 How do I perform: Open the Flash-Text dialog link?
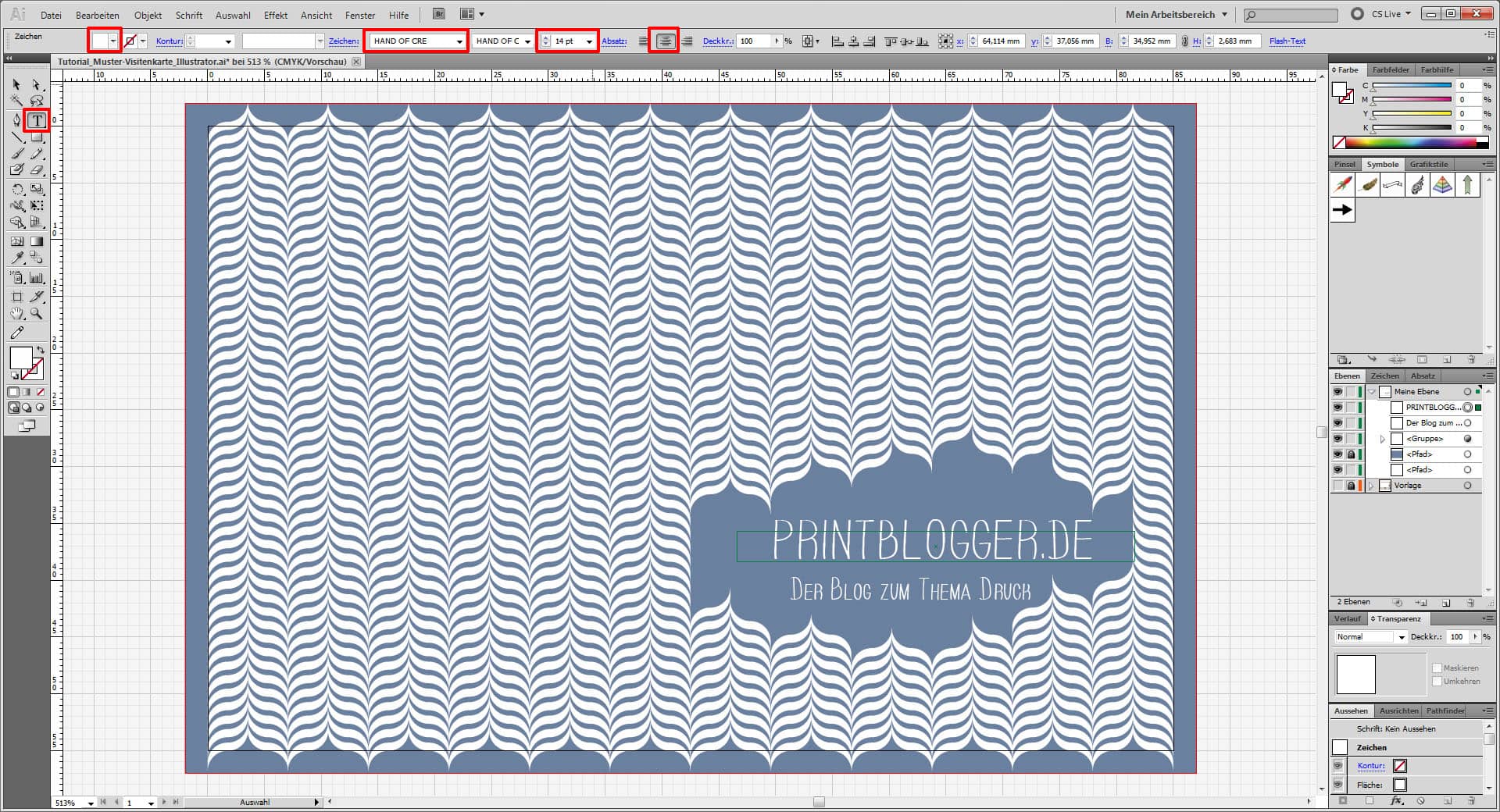point(1287,41)
